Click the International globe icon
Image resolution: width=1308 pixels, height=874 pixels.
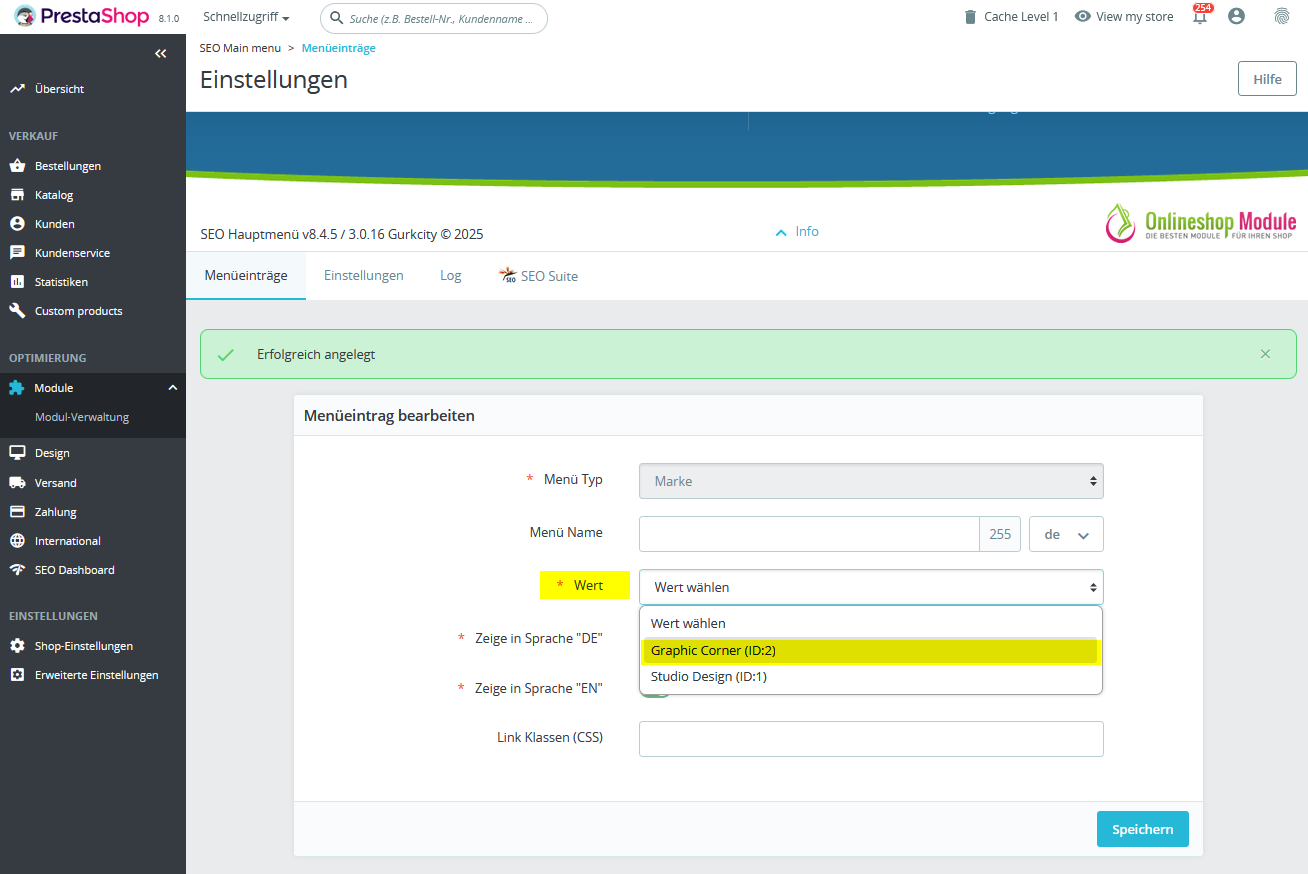click(17, 541)
